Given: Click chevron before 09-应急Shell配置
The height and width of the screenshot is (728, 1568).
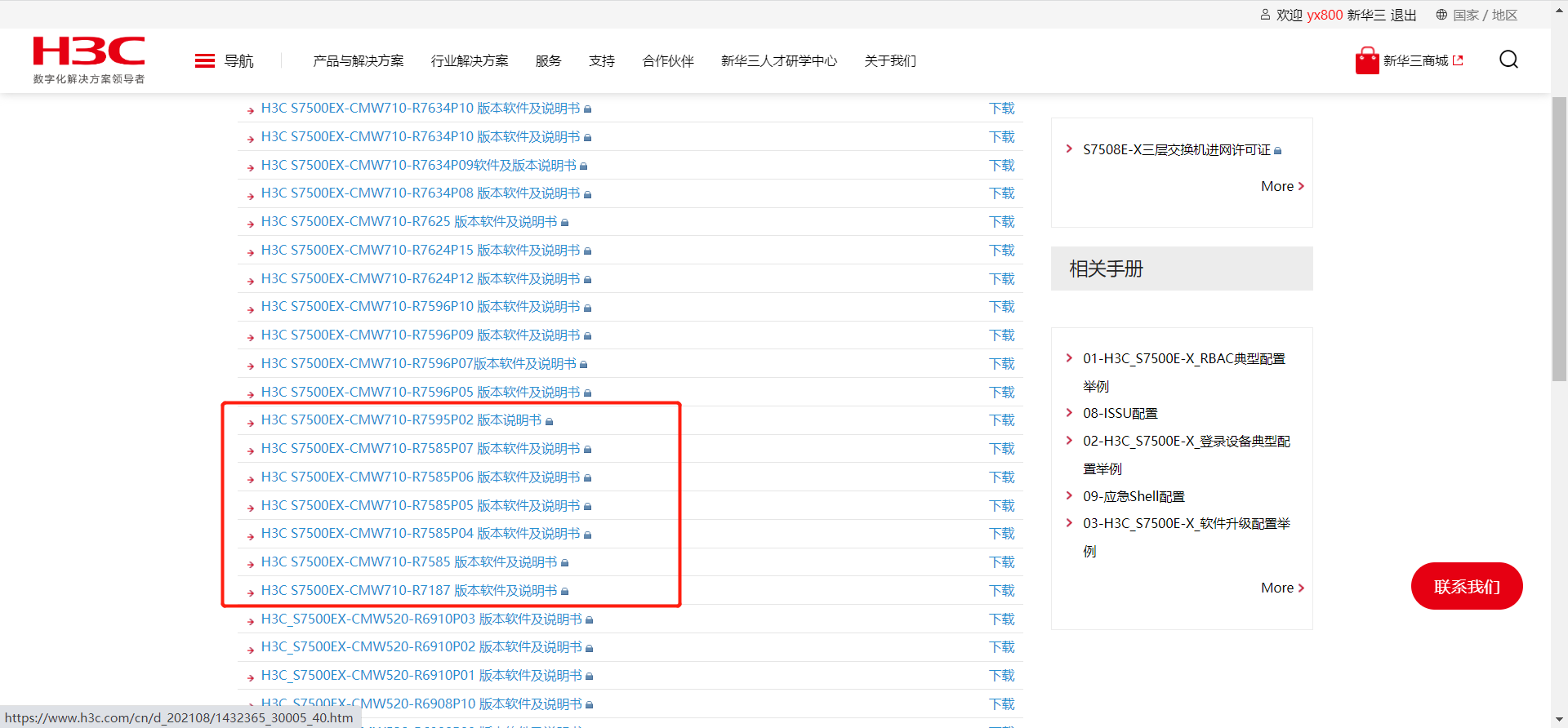Looking at the screenshot, I should 1069,495.
